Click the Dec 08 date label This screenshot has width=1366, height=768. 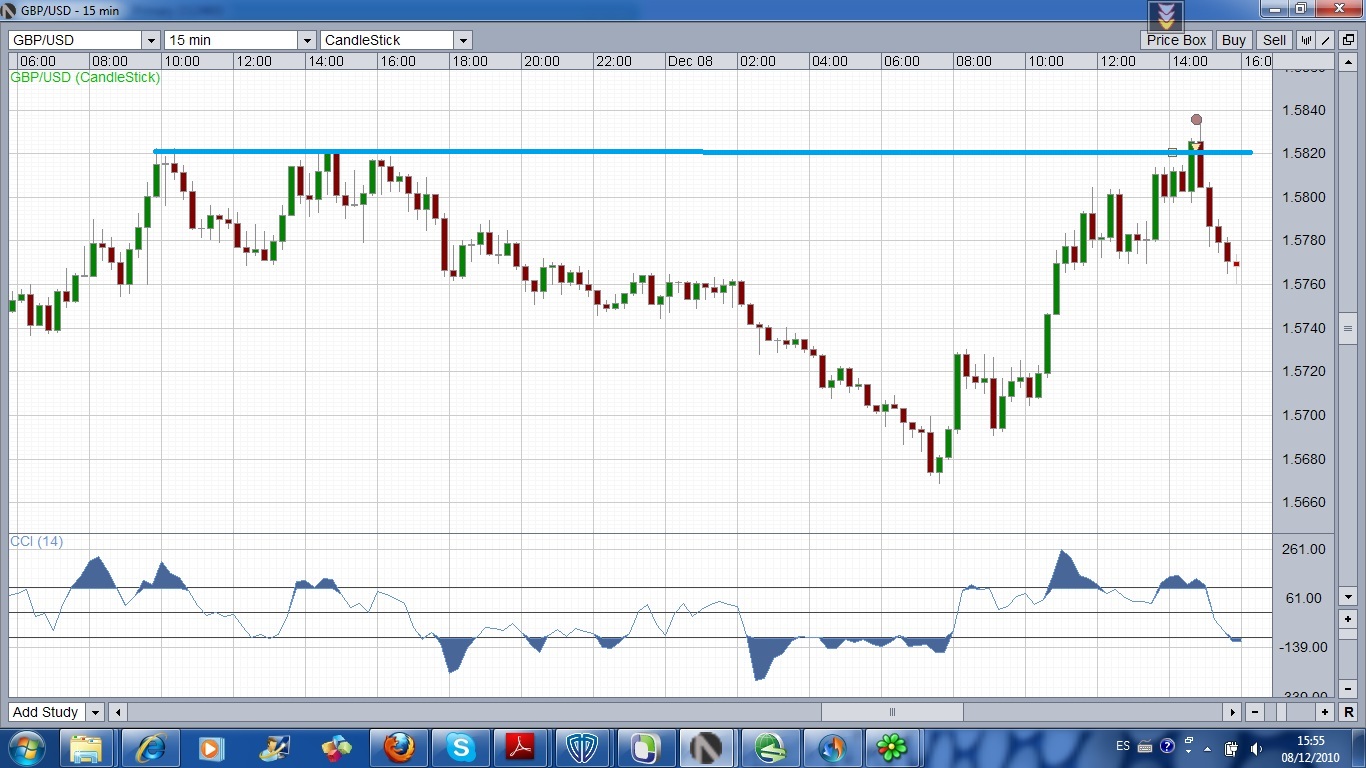tap(690, 61)
